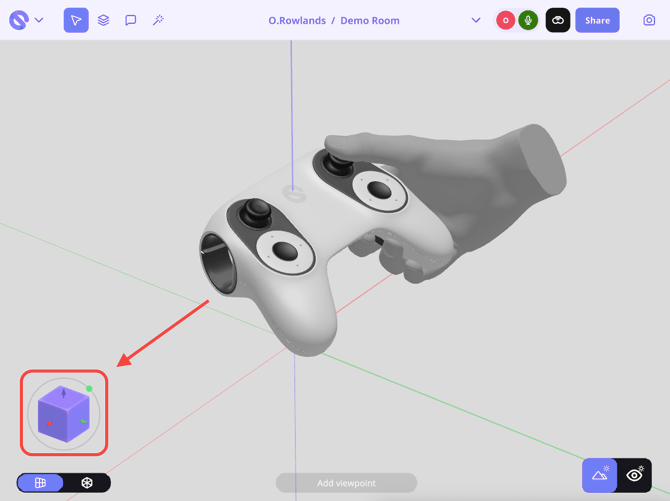Click the Demo Room title

(x=370, y=20)
